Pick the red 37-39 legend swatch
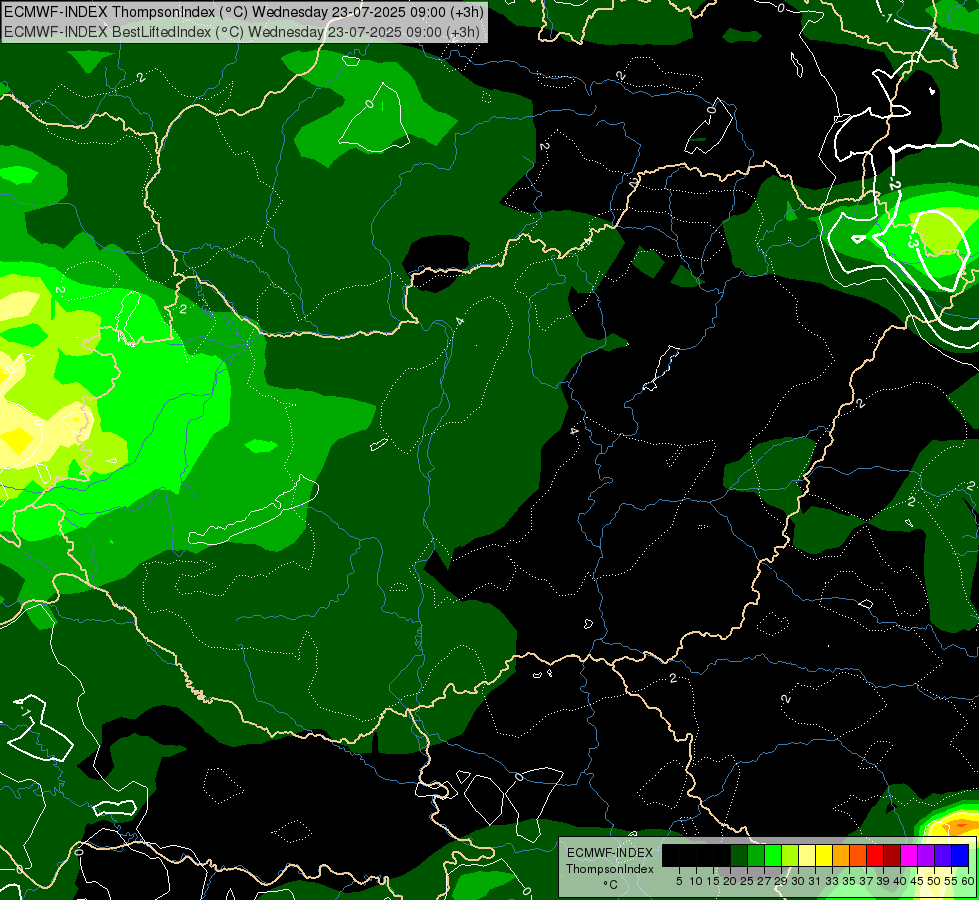Screen dimensions: 979x900 click(x=875, y=855)
